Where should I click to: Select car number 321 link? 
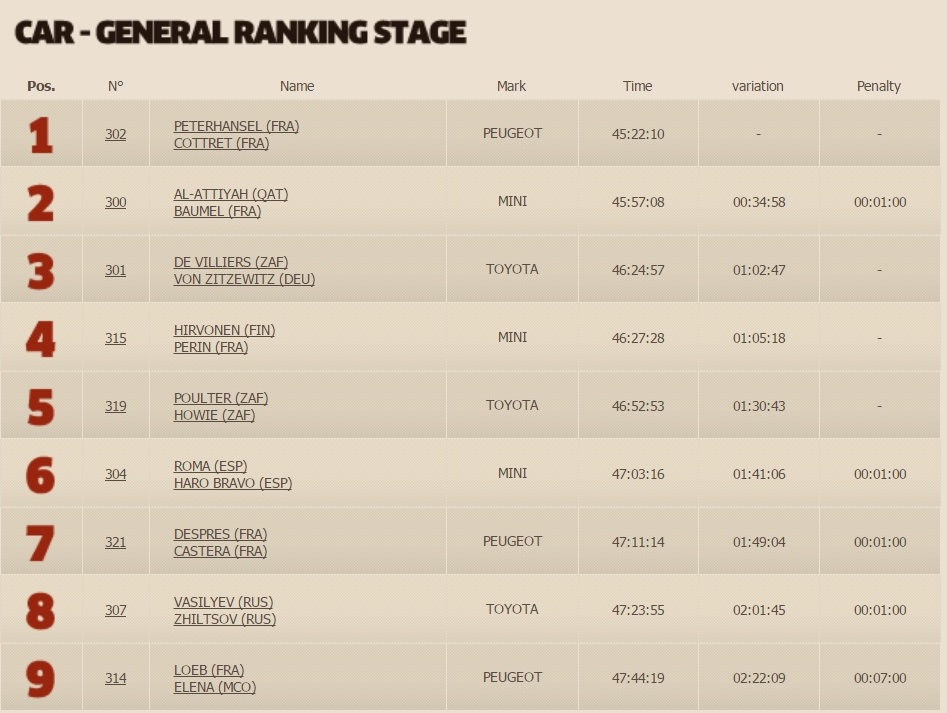pyautogui.click(x=115, y=542)
